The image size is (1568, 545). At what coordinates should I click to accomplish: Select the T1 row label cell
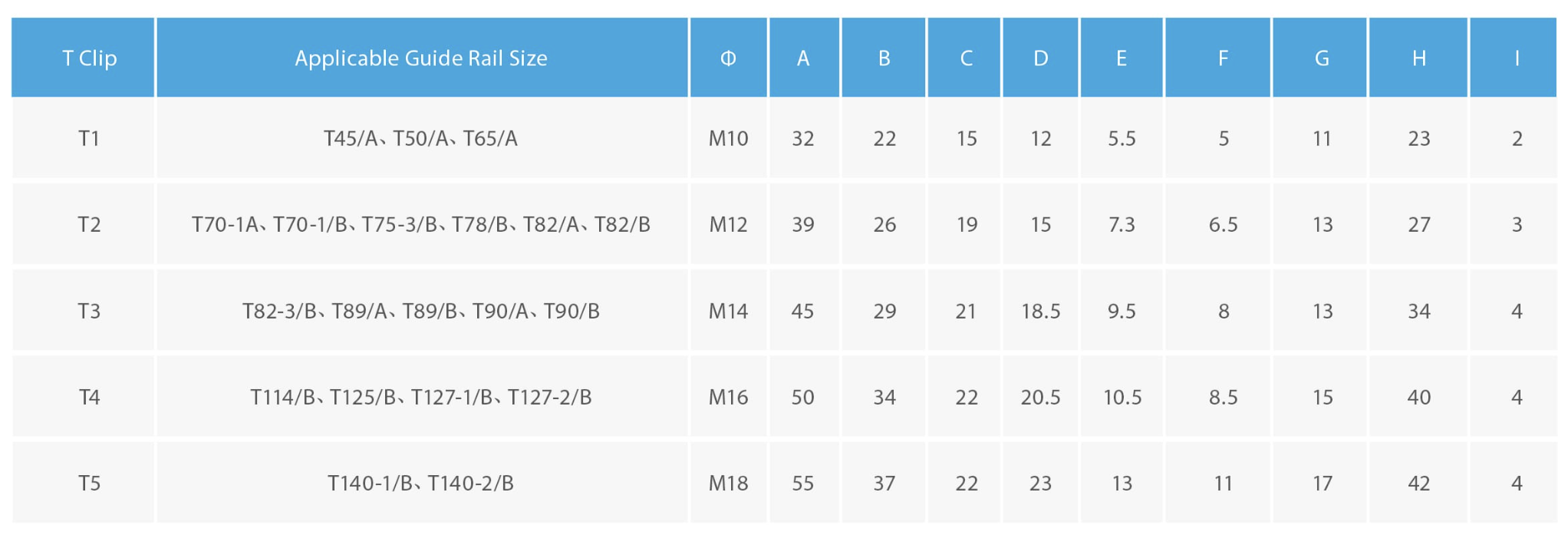click(x=89, y=139)
